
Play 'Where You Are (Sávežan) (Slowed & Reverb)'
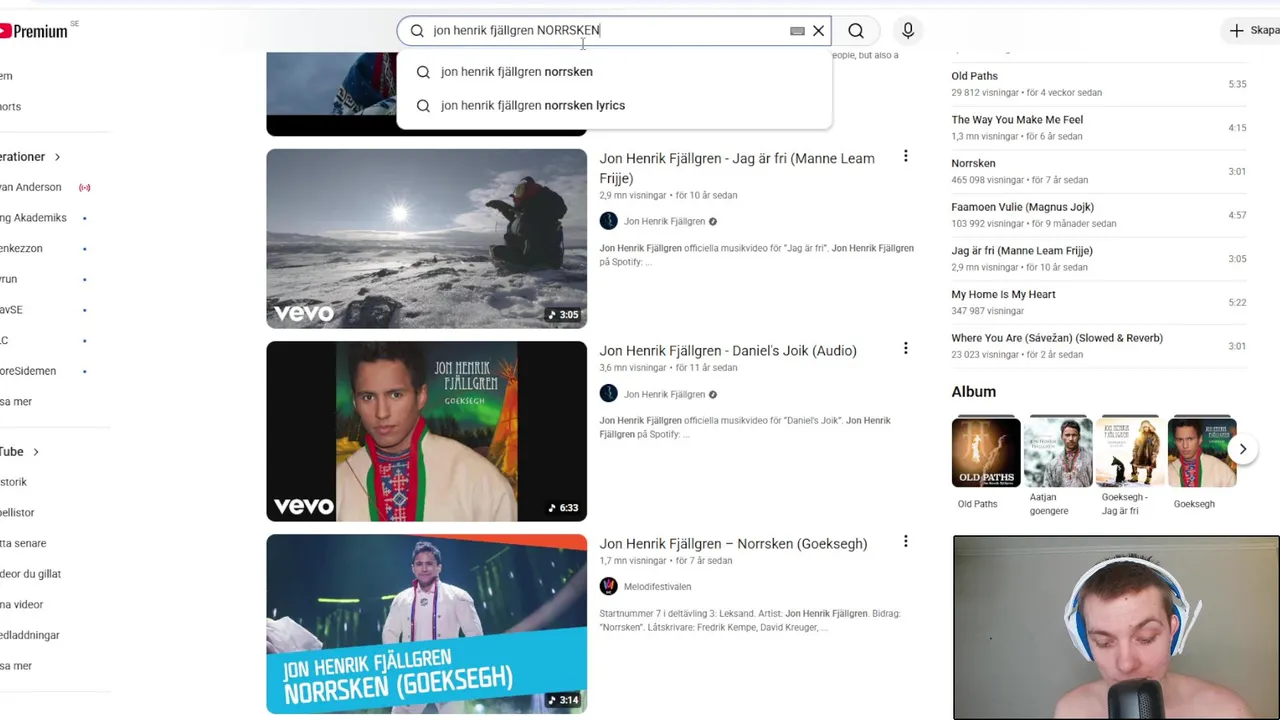tap(1098, 346)
